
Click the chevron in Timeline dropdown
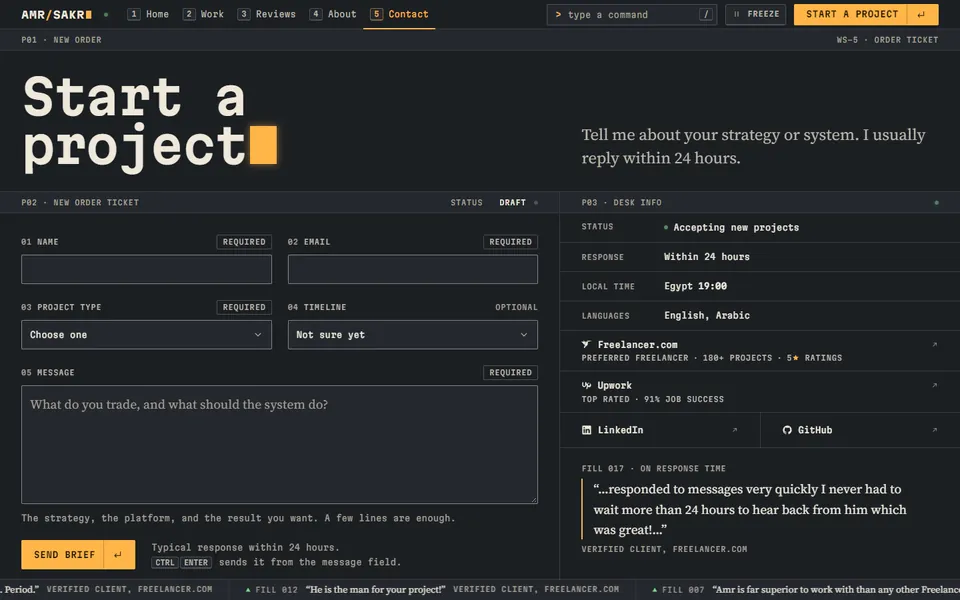(524, 335)
